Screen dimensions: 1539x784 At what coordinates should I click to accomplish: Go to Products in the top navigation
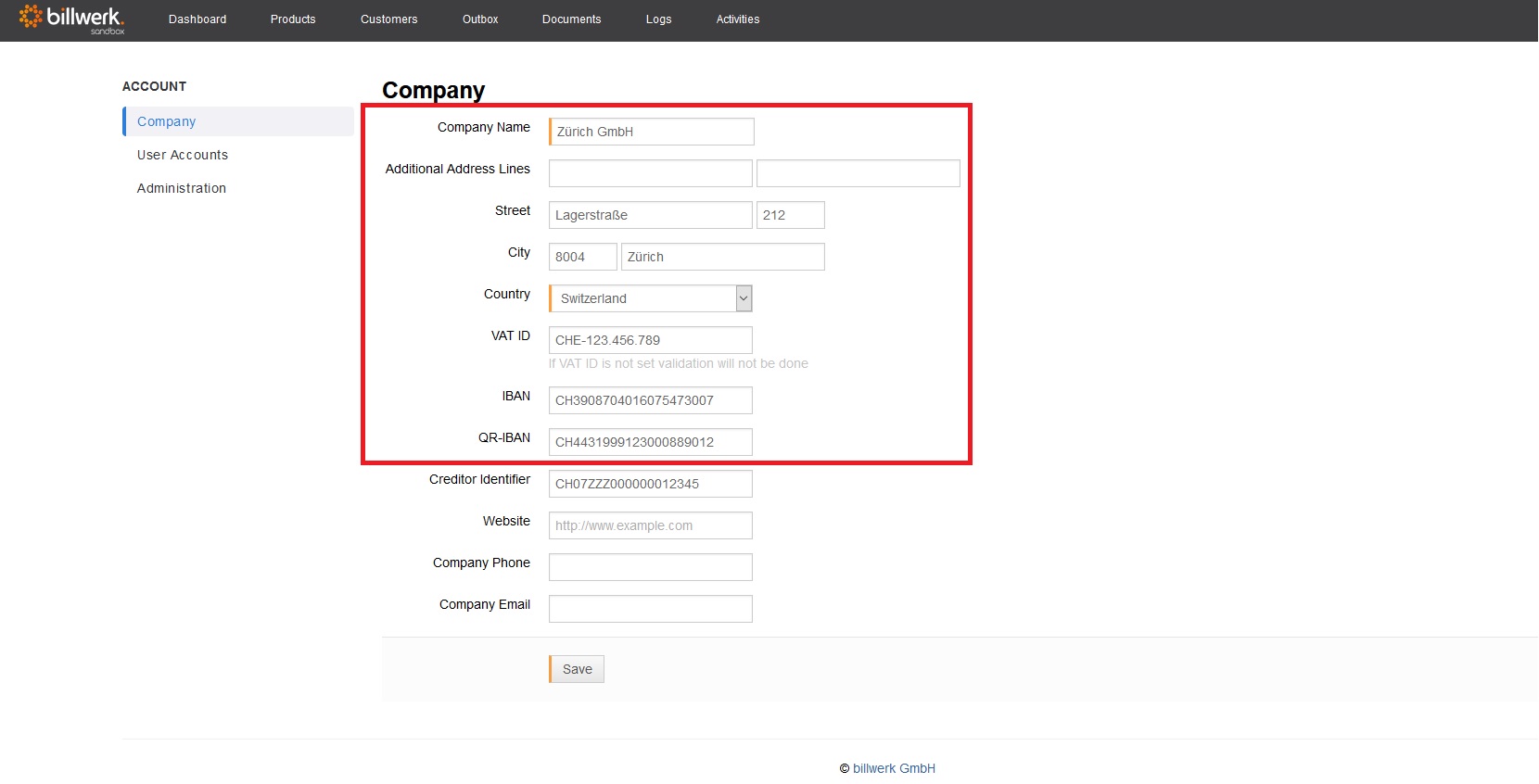[293, 19]
